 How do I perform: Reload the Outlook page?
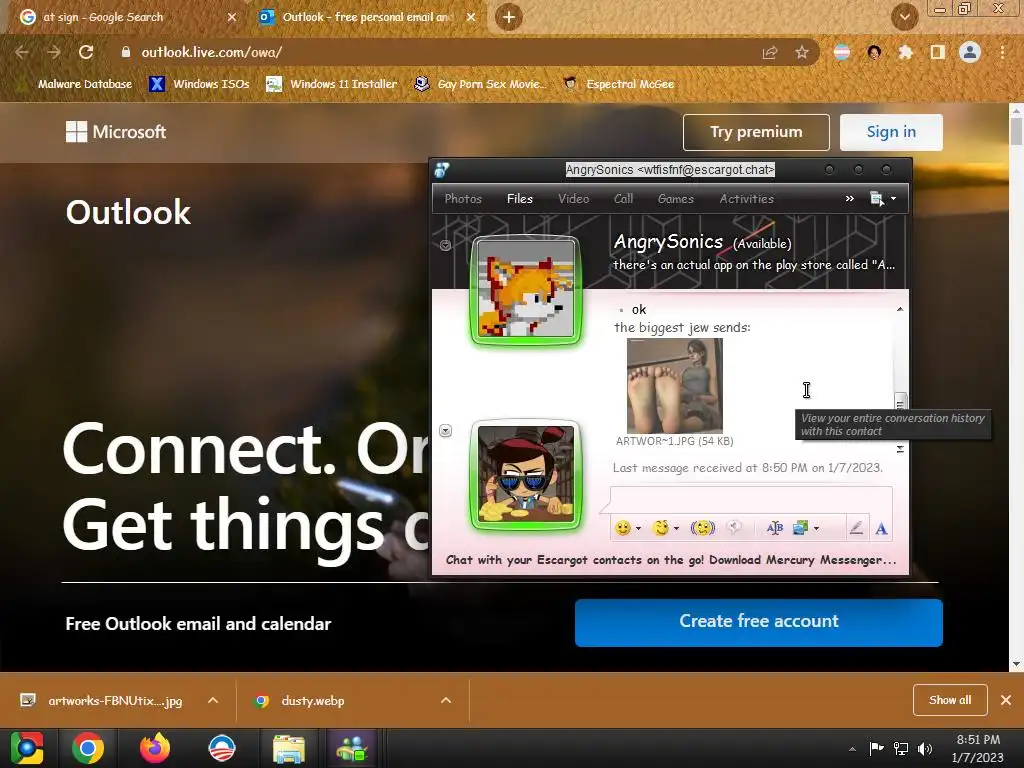[x=86, y=52]
